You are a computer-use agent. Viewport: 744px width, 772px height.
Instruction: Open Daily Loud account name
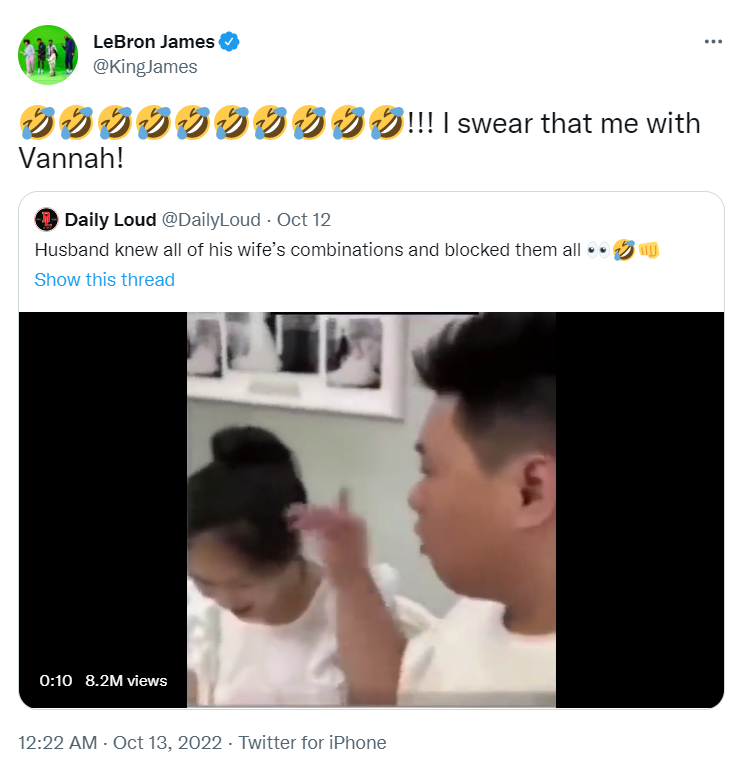point(110,220)
